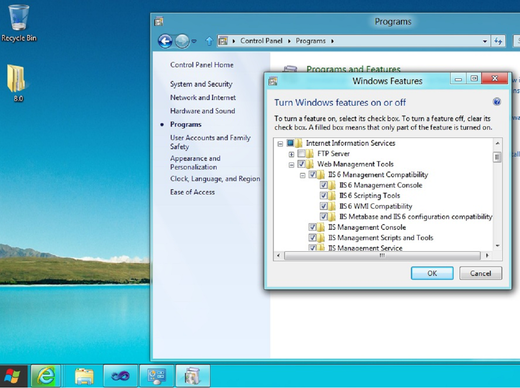Uncheck IIS Management Scripts and Tools checkbox
This screenshot has height=388, width=520.
click(x=312, y=238)
